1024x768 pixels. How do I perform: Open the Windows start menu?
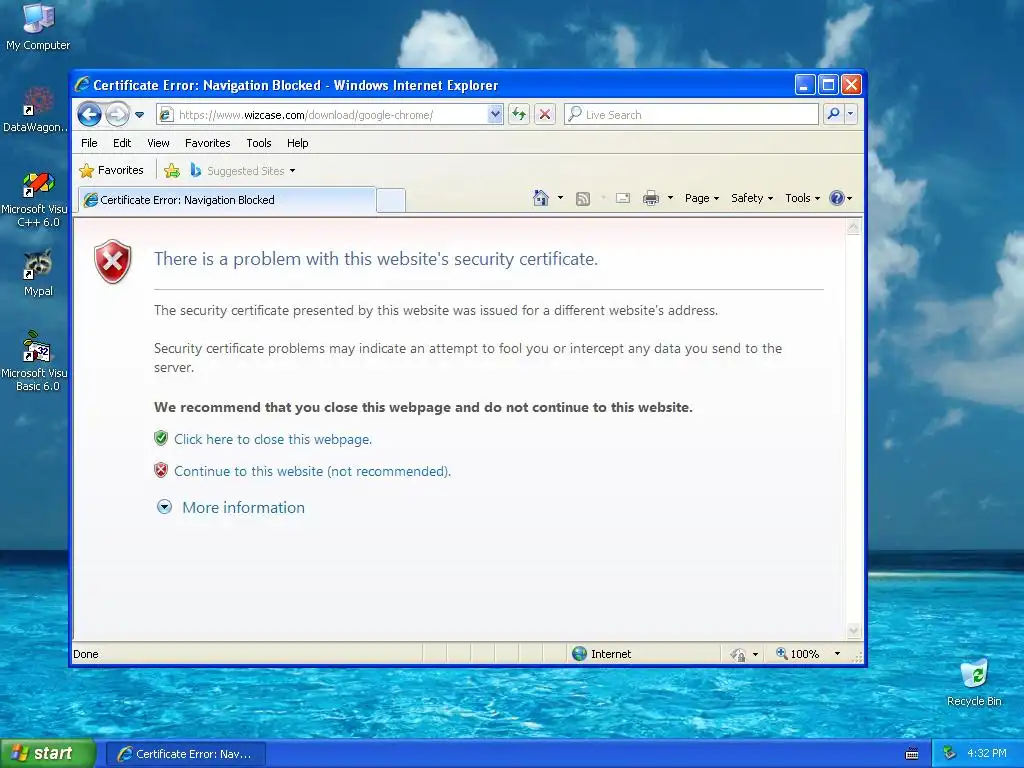tap(48, 753)
